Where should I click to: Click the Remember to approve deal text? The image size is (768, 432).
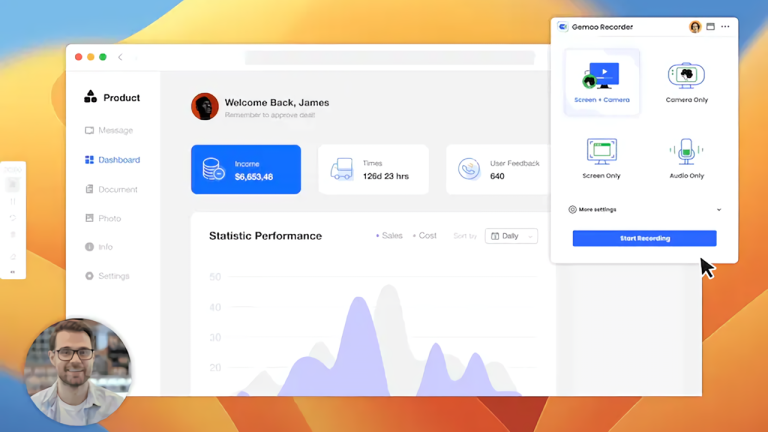(270, 115)
